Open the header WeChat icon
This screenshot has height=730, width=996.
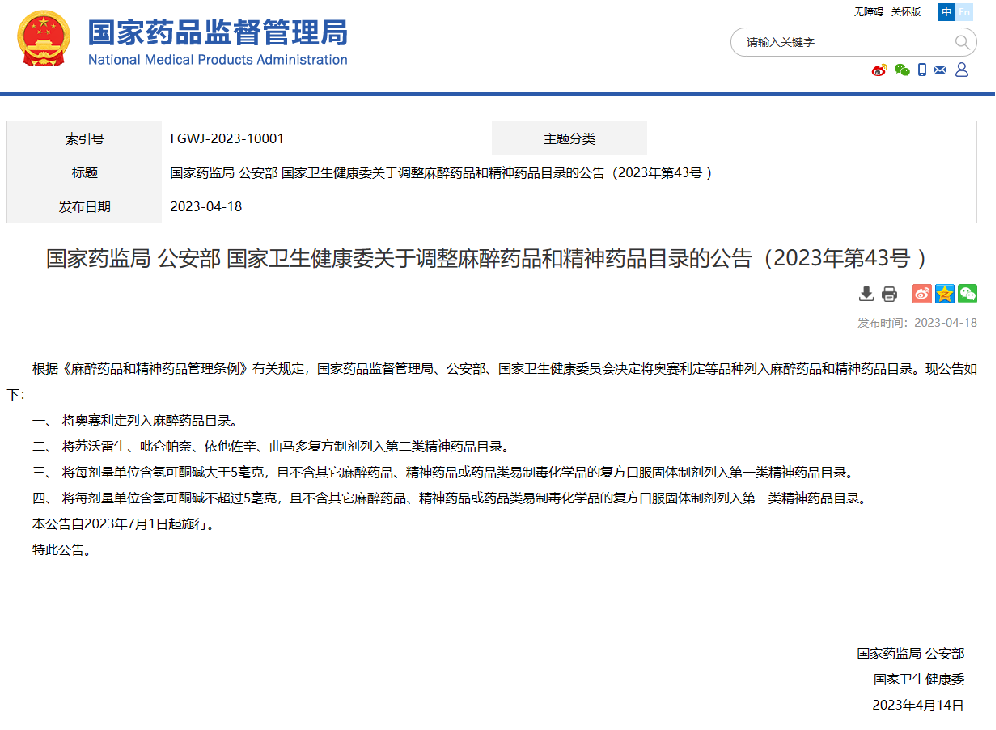902,70
